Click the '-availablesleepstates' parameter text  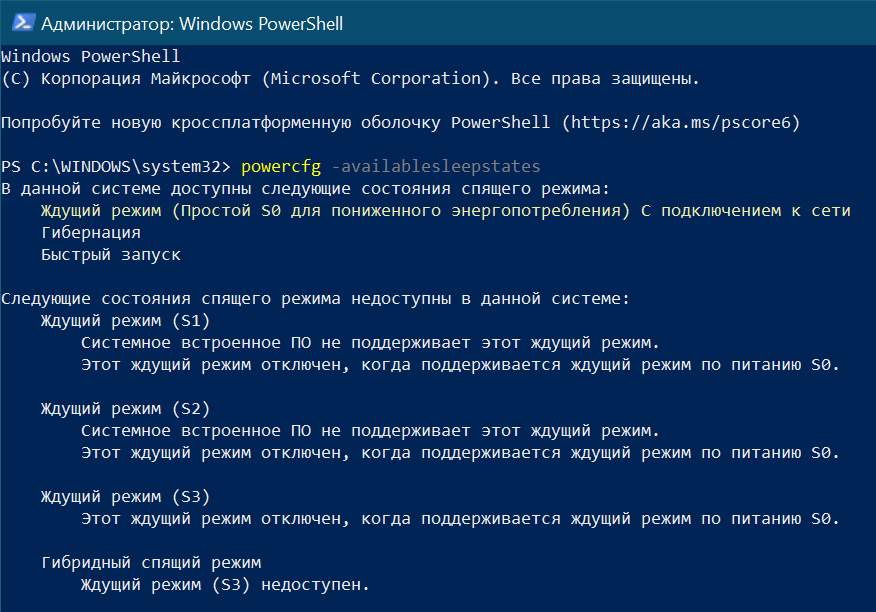(435, 166)
